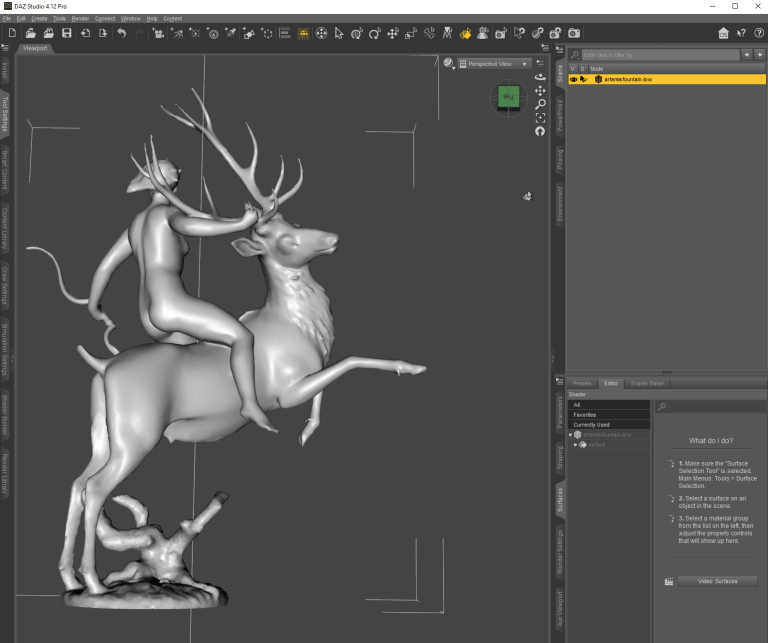The height and width of the screenshot is (643, 768).
Task: Click the viewport orbit rotate control
Action: (540, 77)
